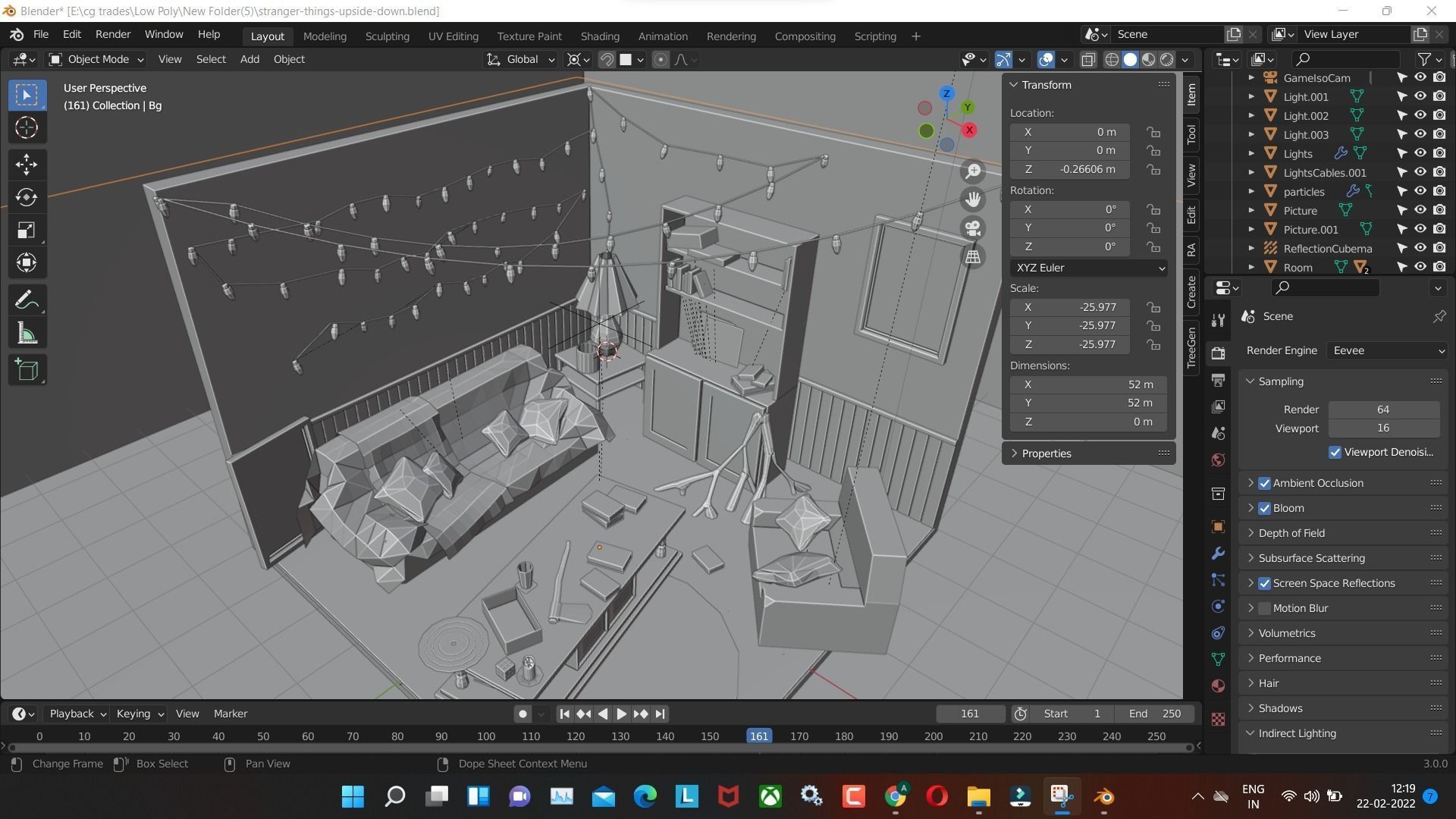Pin the Scene properties panel
The image size is (1456, 819).
[1439, 317]
